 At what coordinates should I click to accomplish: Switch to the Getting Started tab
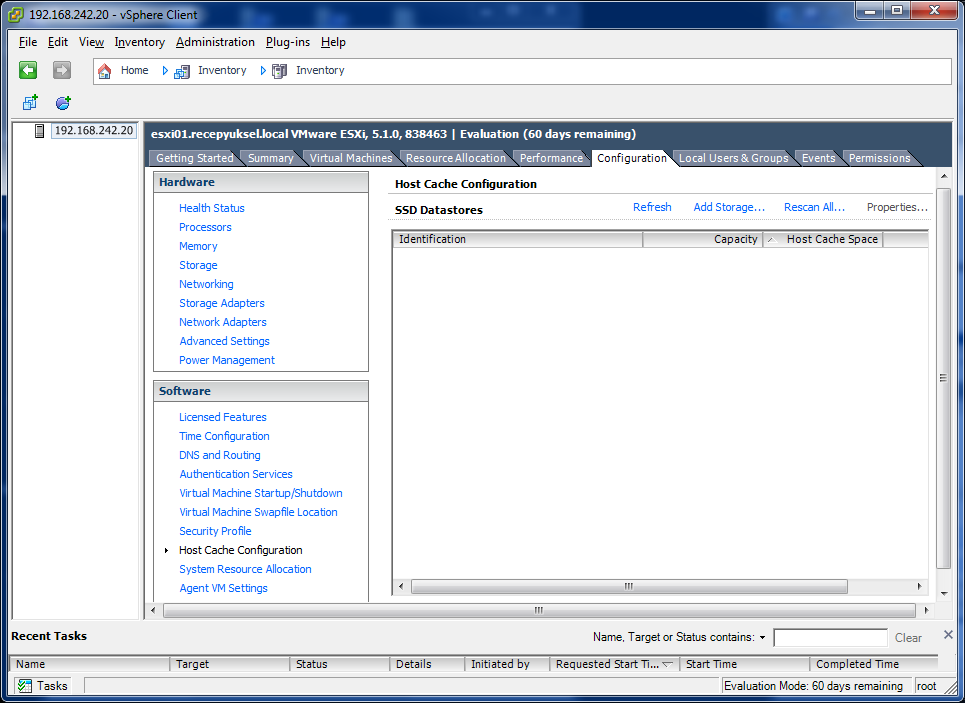click(194, 158)
